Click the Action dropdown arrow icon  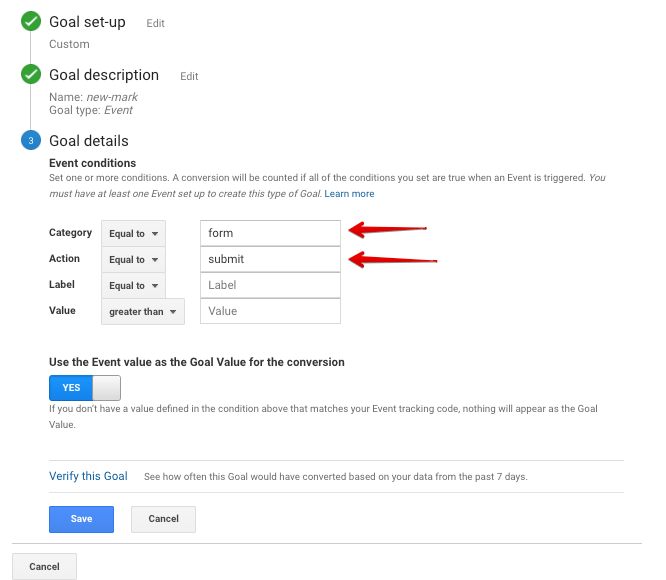(x=155, y=259)
